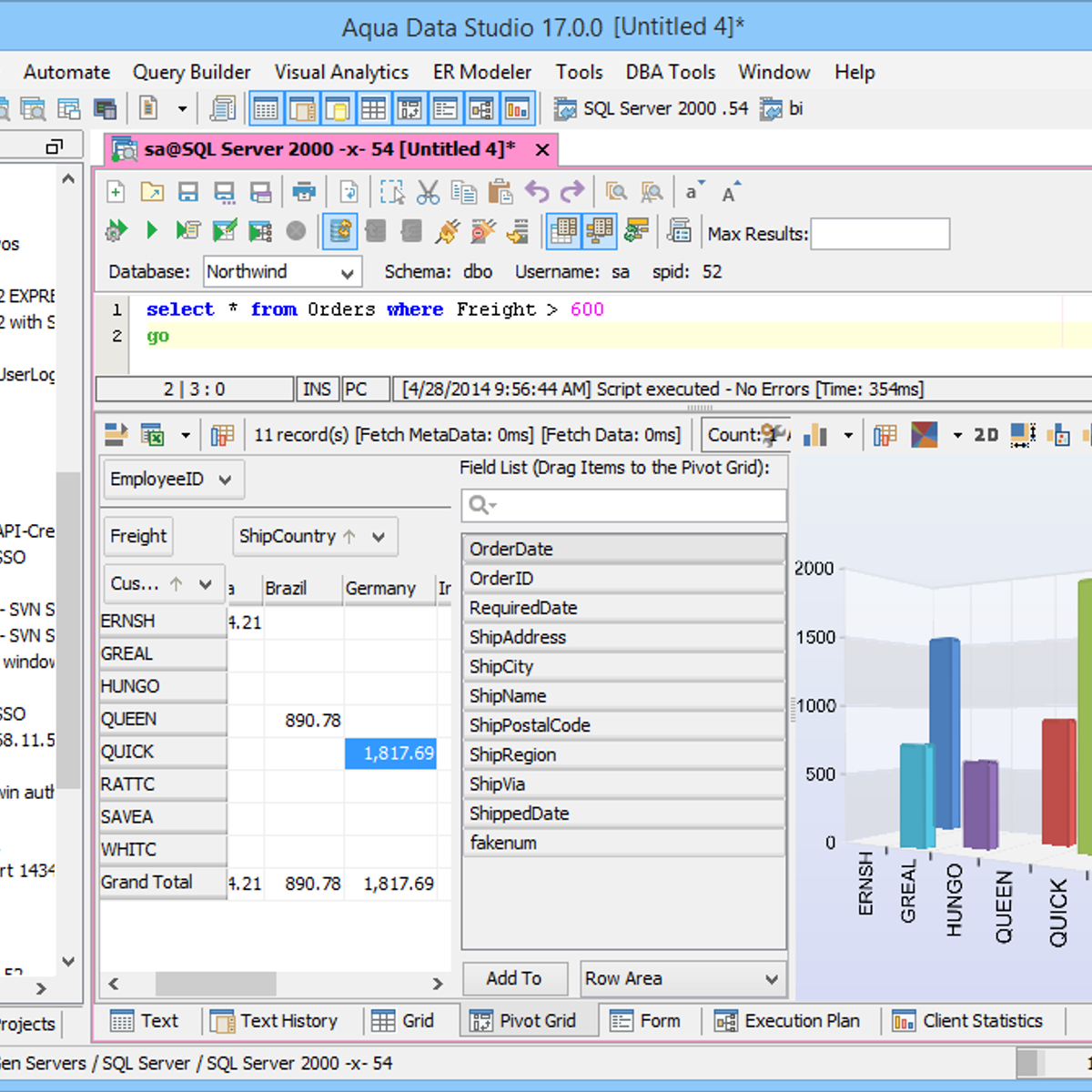Click the Add To button
1092x1092 pixels.
pyautogui.click(x=514, y=978)
